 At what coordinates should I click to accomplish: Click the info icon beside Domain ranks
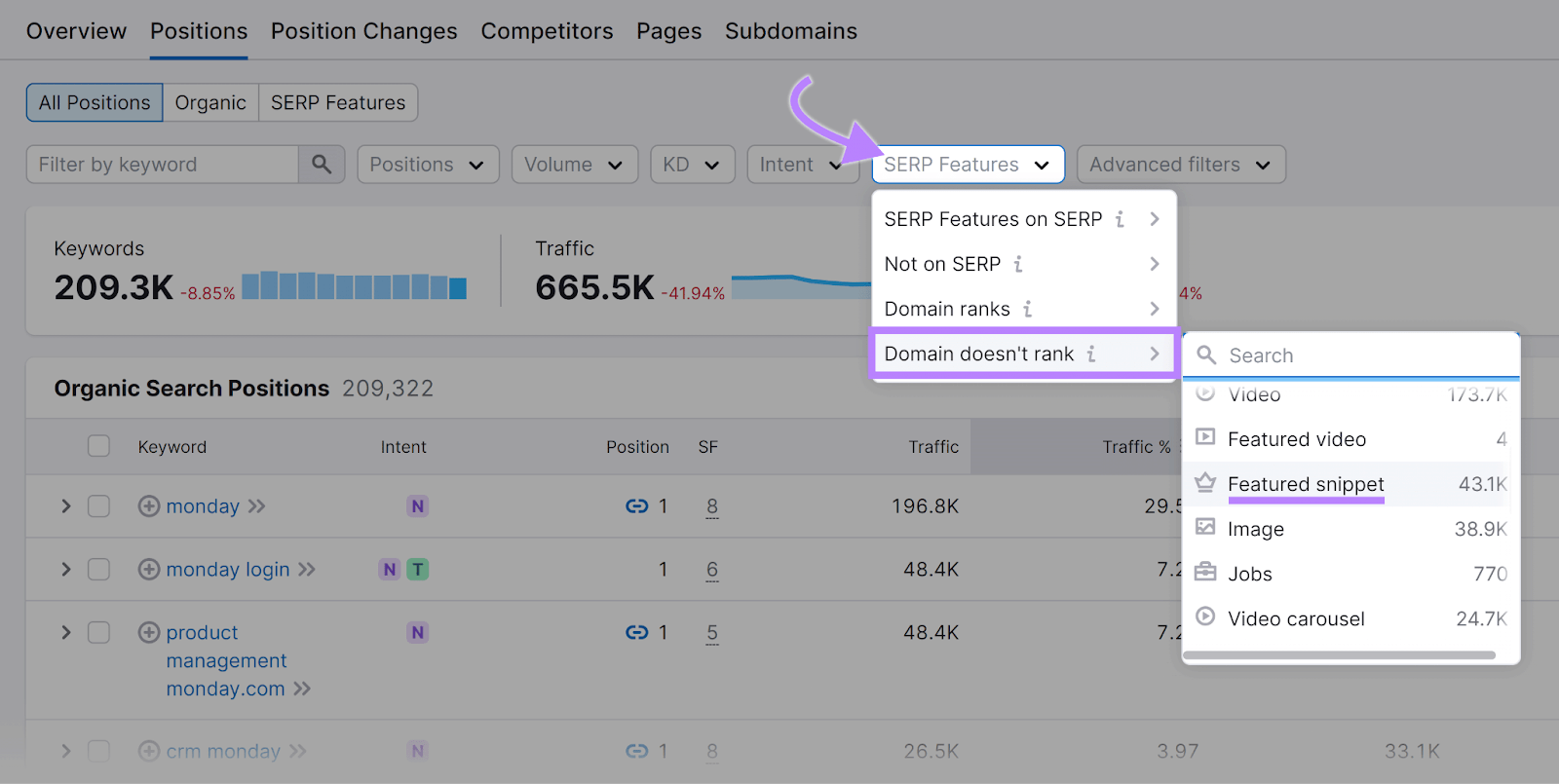1027,309
